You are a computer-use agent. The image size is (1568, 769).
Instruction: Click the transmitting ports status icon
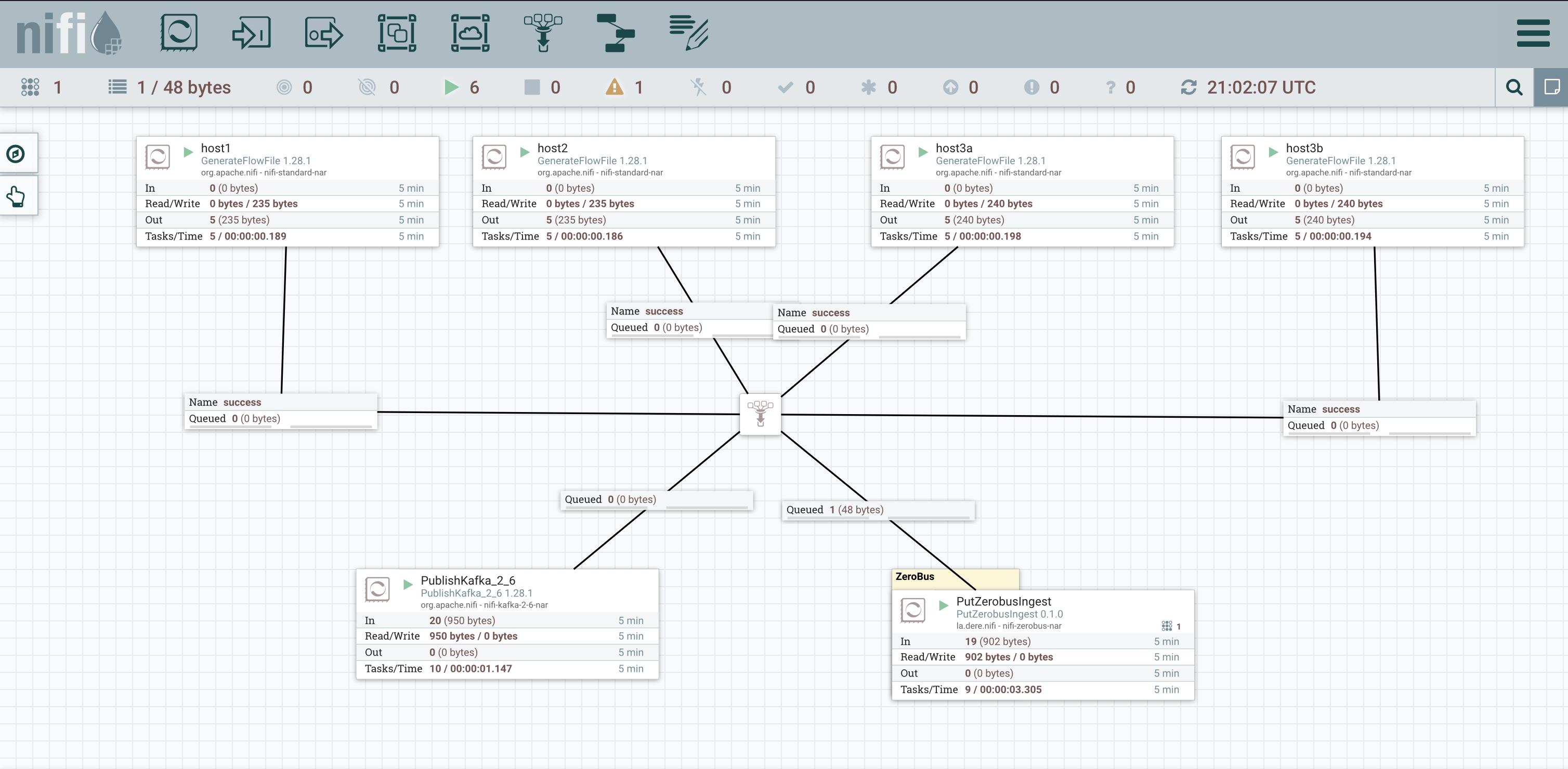[284, 87]
